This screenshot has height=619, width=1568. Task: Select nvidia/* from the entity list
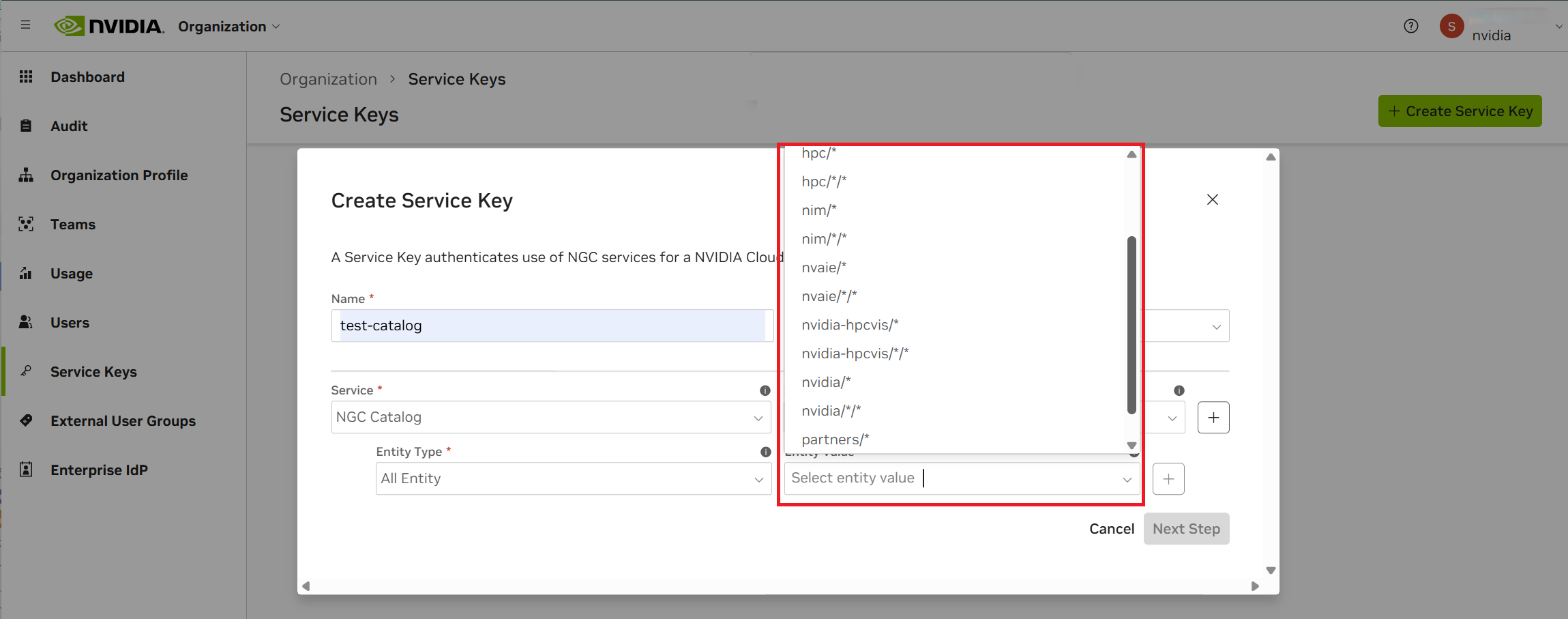pos(825,382)
